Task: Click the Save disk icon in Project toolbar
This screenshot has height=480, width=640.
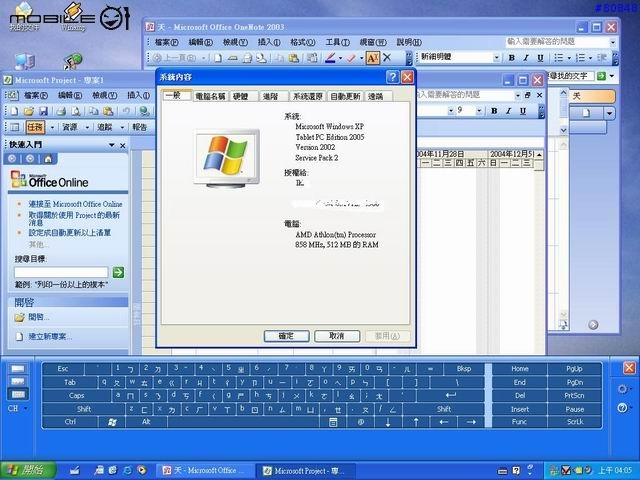Action: click(43, 111)
